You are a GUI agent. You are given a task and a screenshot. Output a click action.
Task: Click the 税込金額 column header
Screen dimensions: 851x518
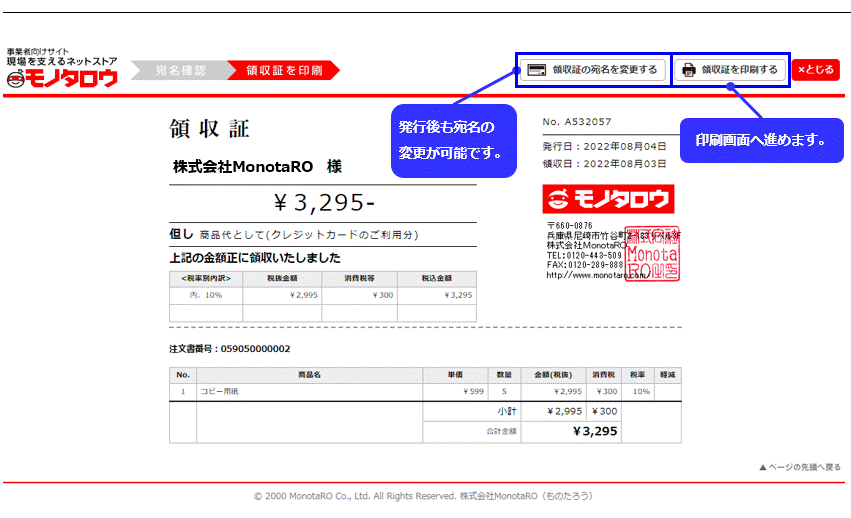click(x=437, y=279)
